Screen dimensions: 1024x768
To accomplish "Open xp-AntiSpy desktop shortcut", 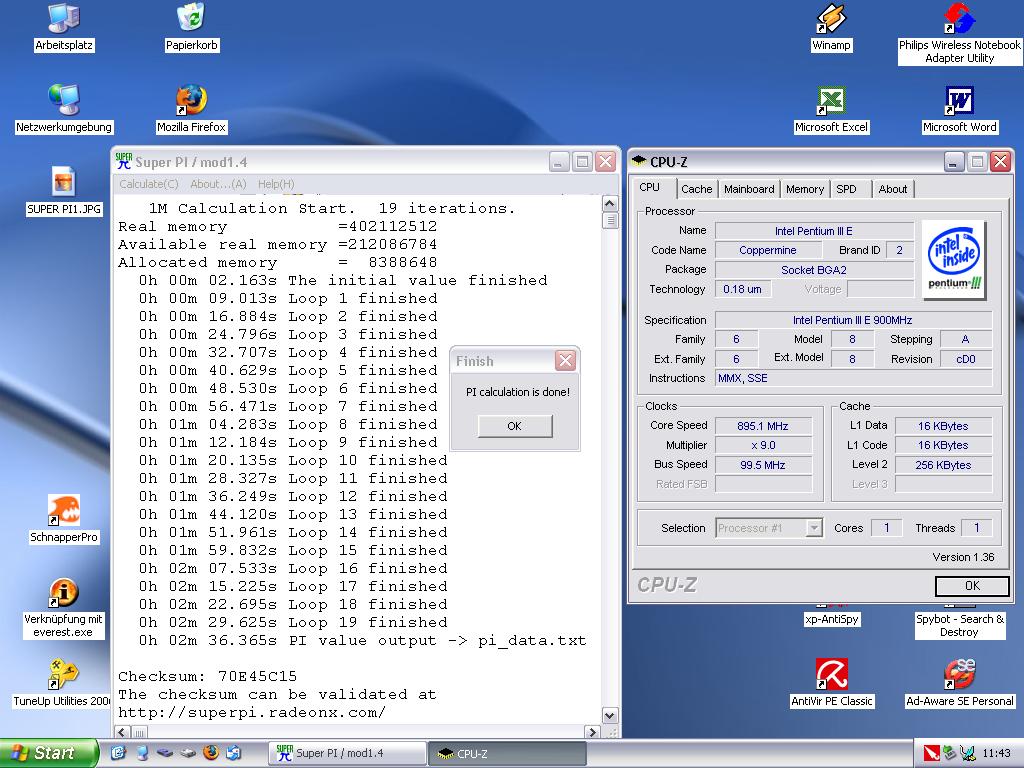I will point(831,618).
